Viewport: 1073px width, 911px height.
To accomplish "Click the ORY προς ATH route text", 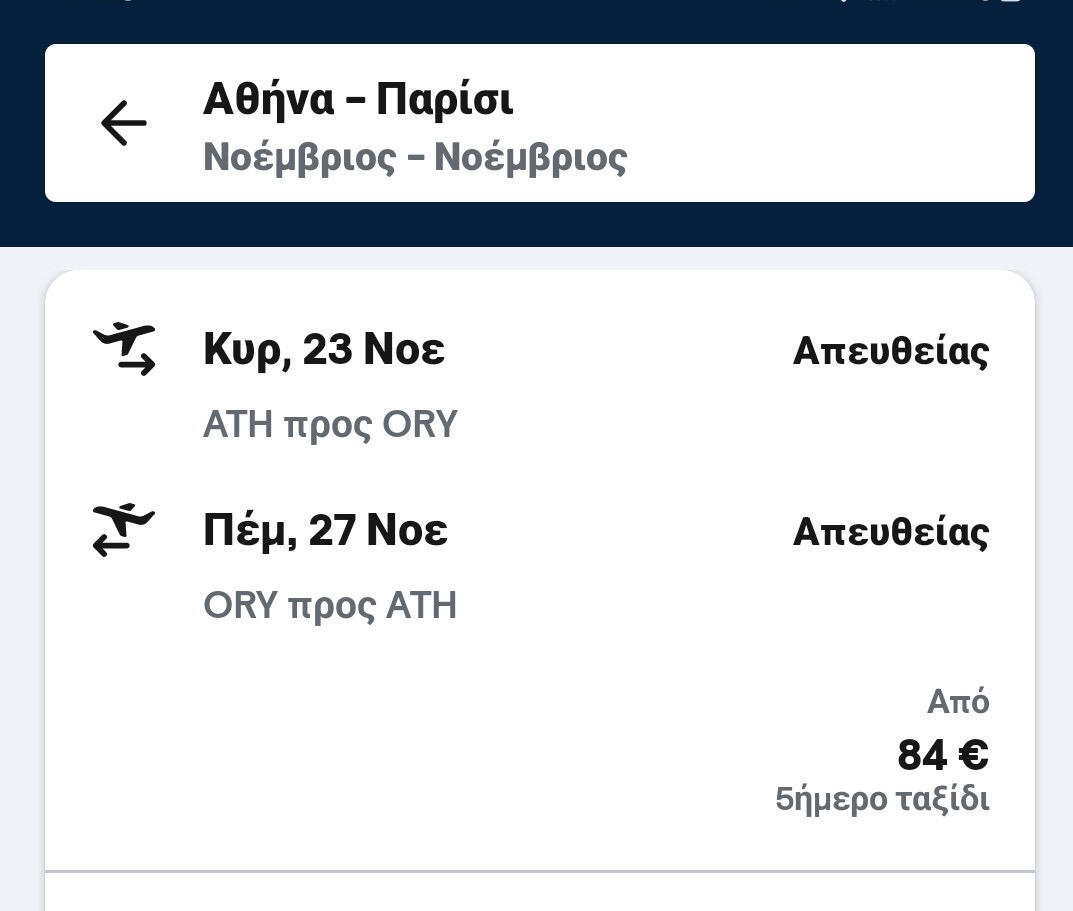I will [330, 605].
